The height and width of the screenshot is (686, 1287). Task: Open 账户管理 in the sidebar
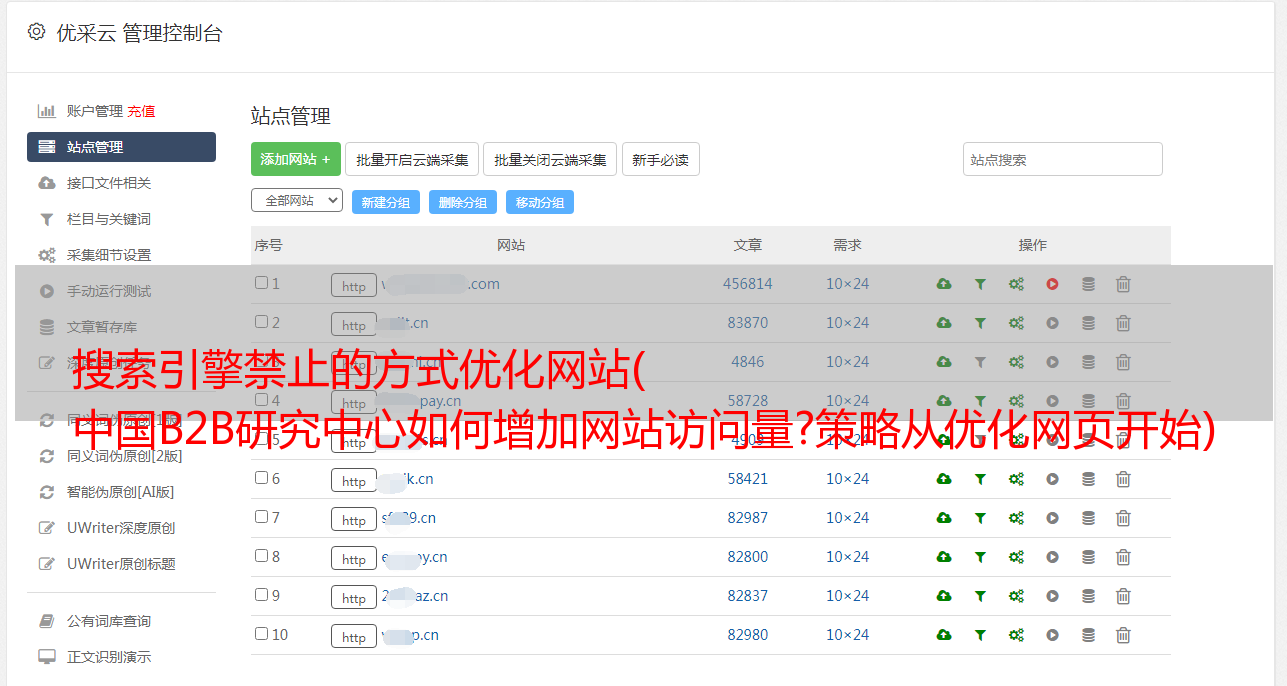[94, 111]
